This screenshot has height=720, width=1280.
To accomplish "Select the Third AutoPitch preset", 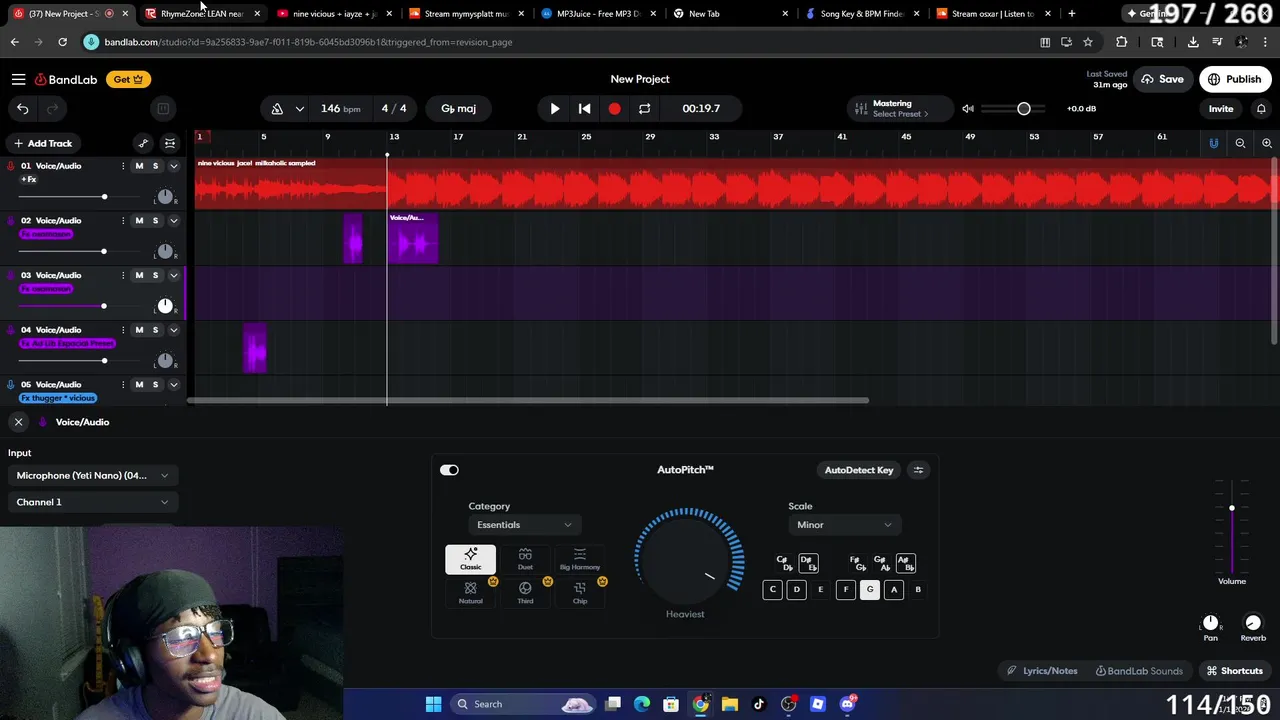I will (x=525, y=592).
